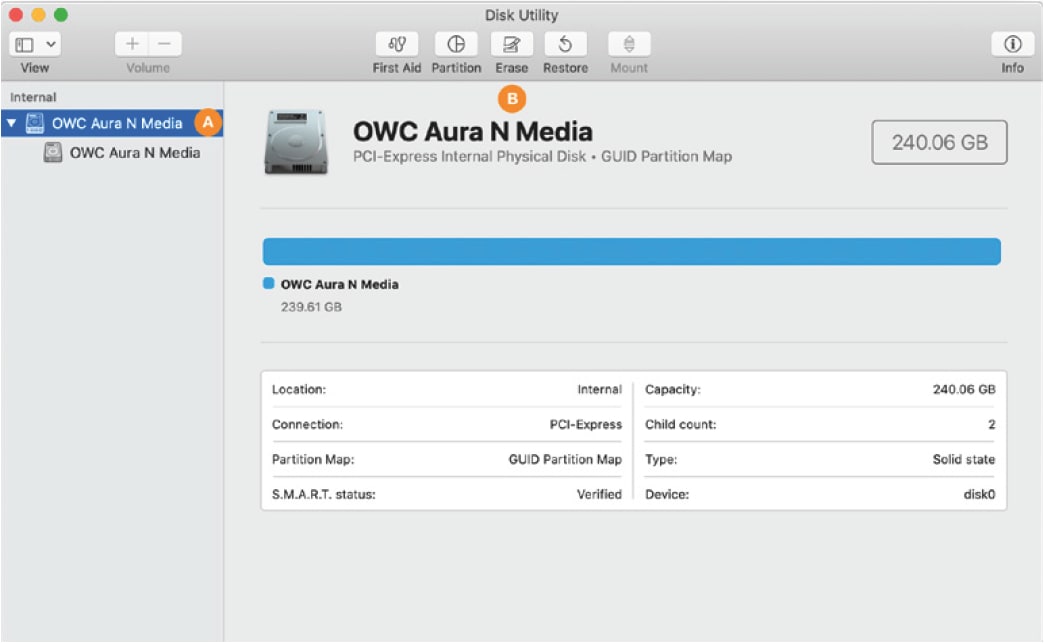Open the Partition tool
1044x643 pixels.
pyautogui.click(x=456, y=45)
